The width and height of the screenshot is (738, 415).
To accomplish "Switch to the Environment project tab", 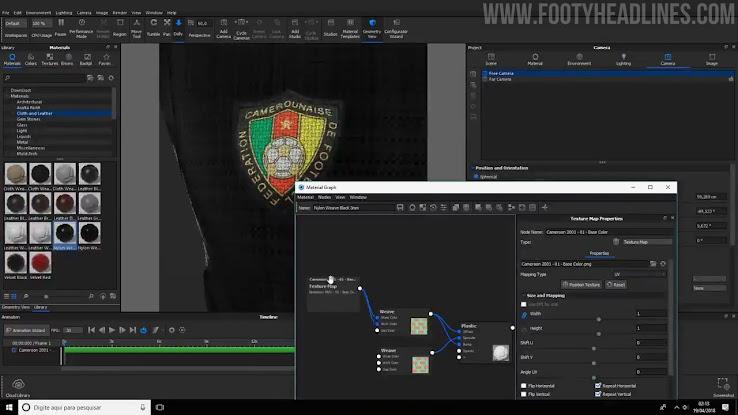I will click(x=579, y=59).
